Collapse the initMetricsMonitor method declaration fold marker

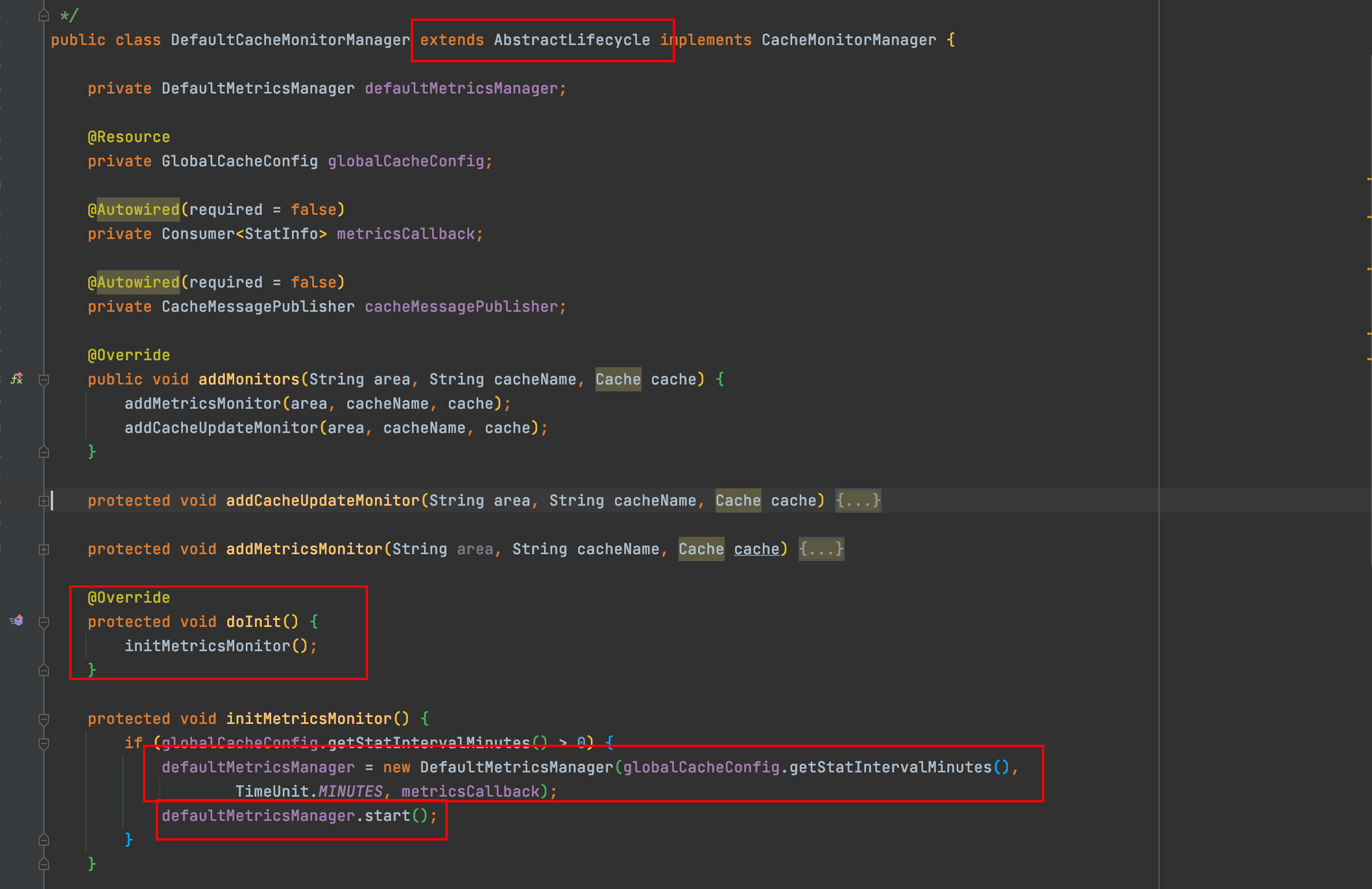pos(43,719)
